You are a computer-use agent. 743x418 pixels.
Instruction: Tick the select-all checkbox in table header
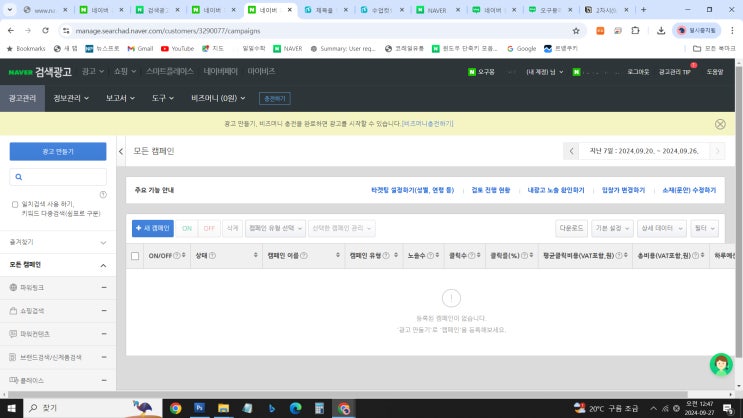(x=135, y=256)
